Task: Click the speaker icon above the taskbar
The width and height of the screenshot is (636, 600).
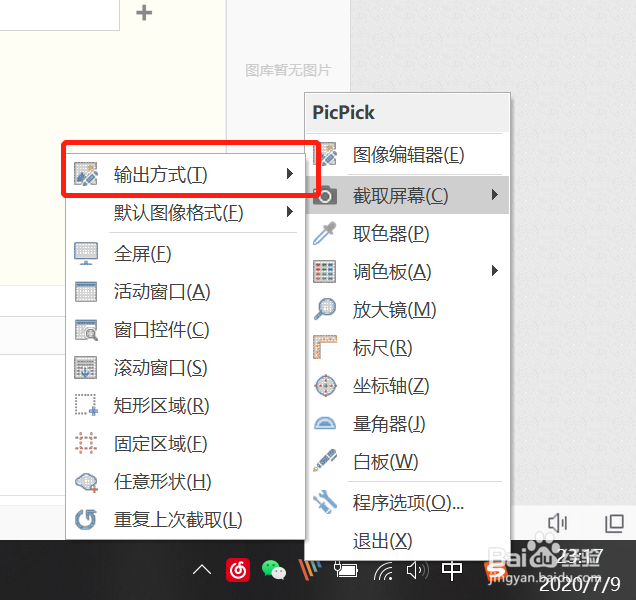Action: [x=558, y=523]
